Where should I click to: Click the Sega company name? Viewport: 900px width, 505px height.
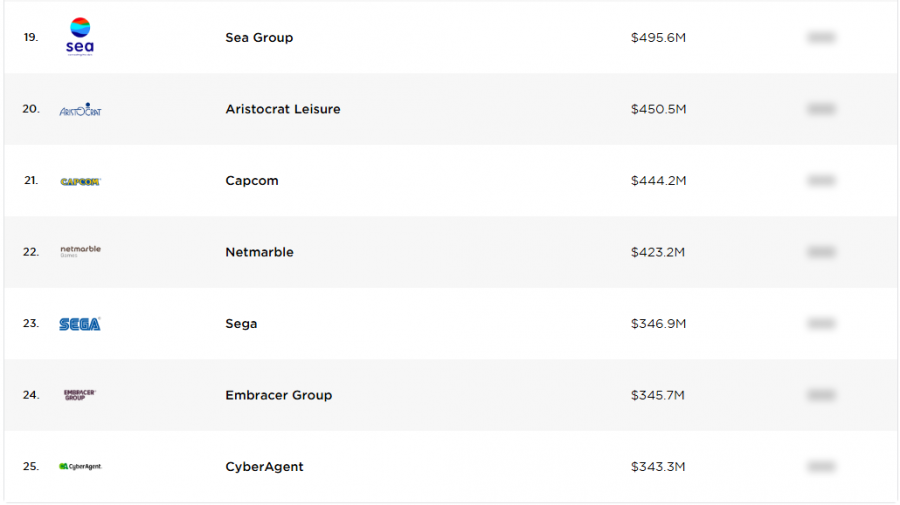(x=241, y=324)
